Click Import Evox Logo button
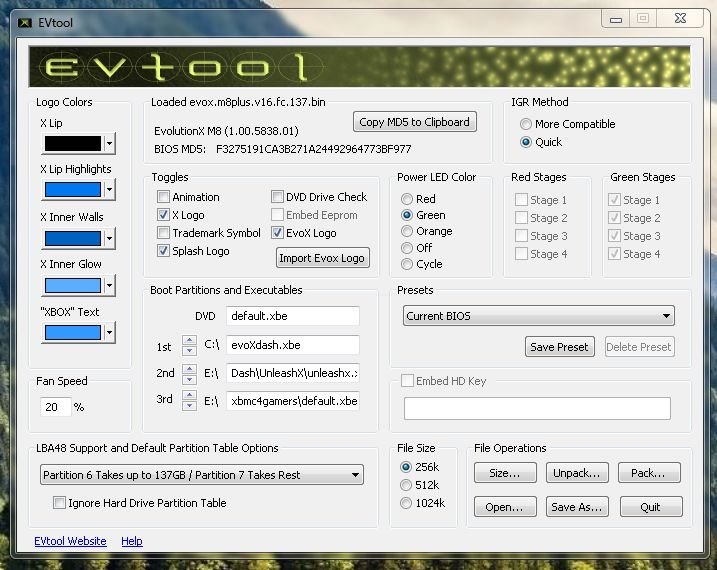The height and width of the screenshot is (570, 717). (322, 258)
